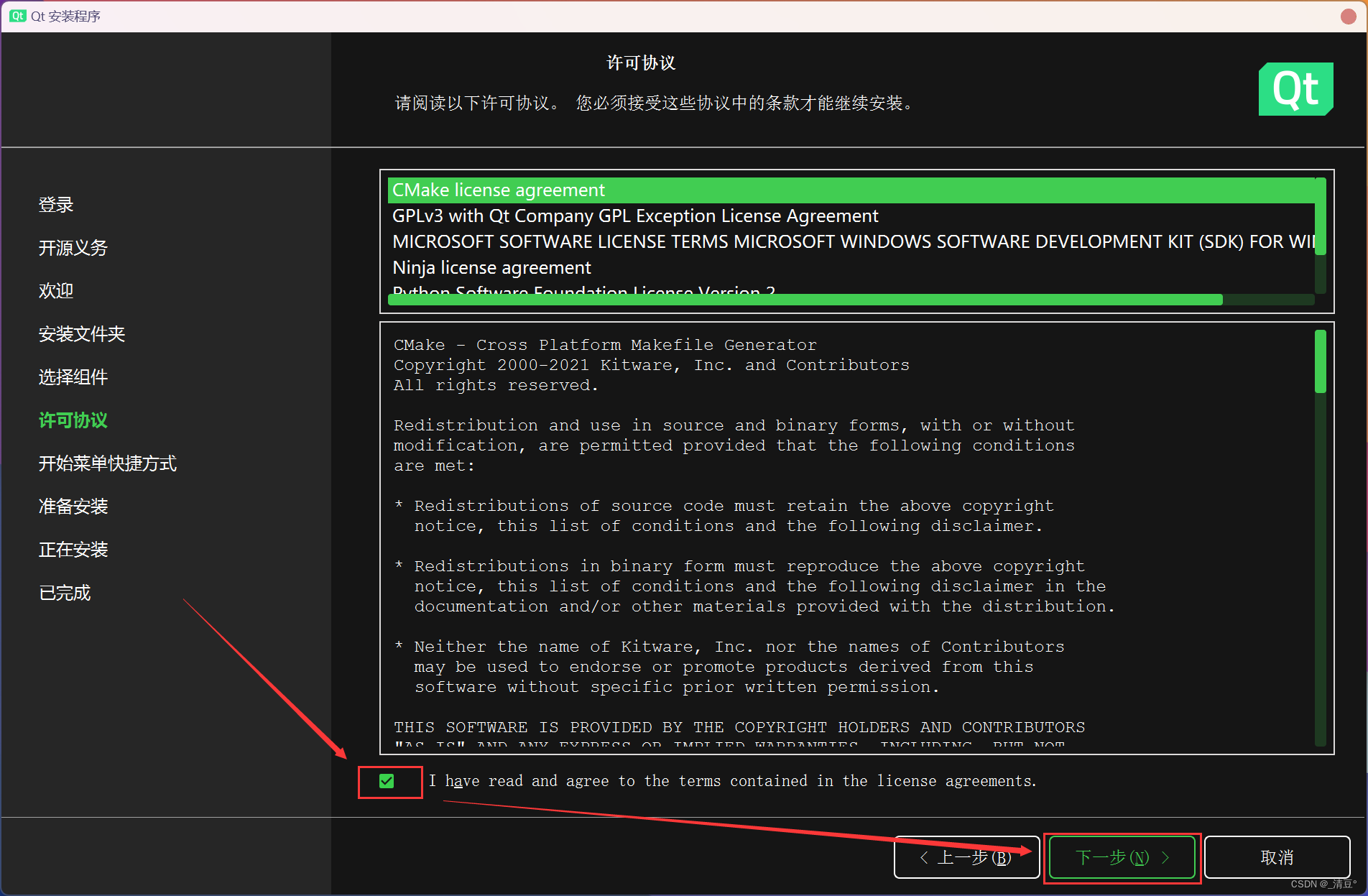The width and height of the screenshot is (1368, 896).
Task: Click the 安装文件夹 step in sidebar
Action: click(82, 334)
